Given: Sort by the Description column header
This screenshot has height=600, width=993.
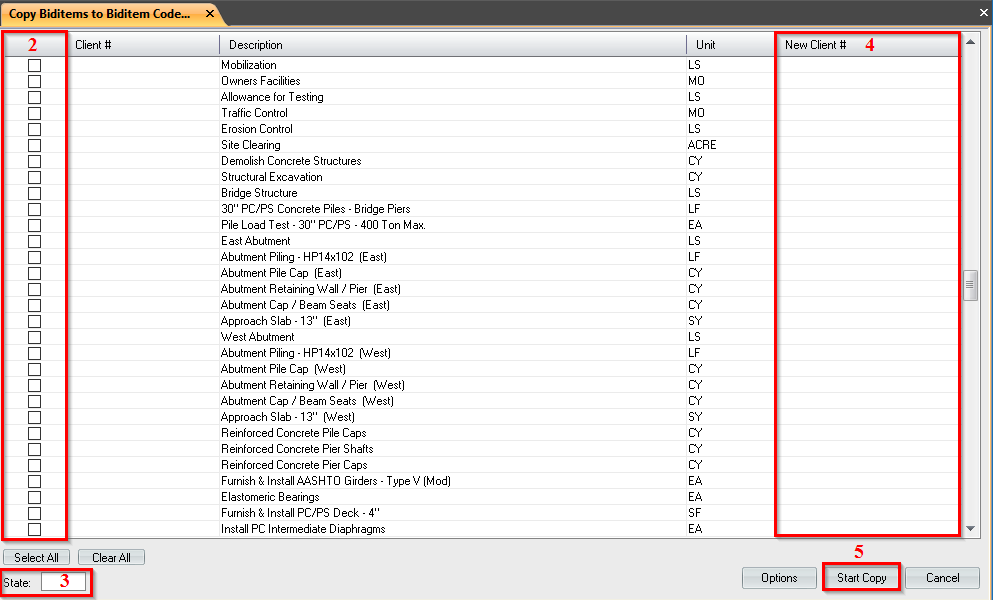Looking at the screenshot, I should coord(450,44).
